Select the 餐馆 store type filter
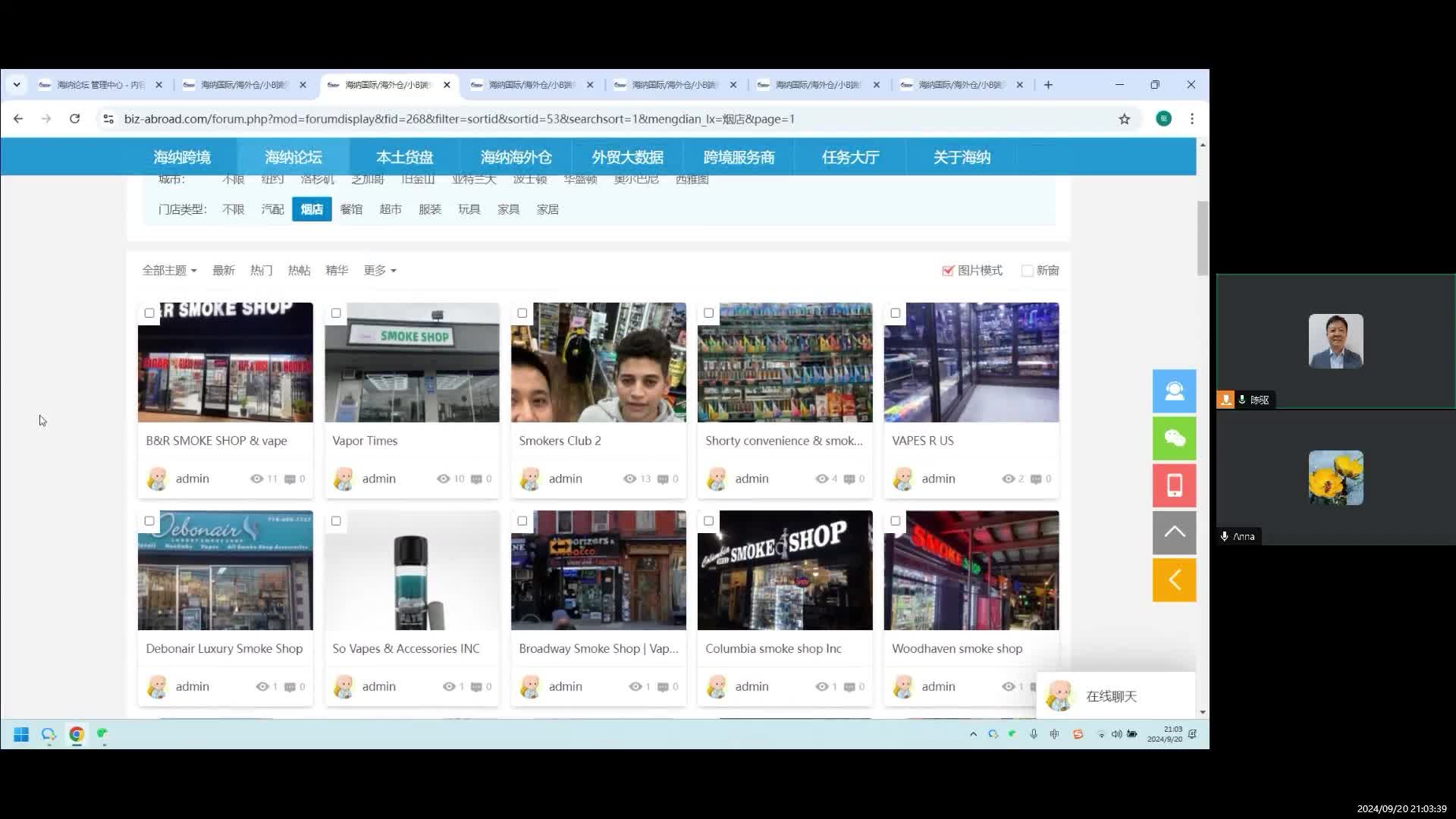This screenshot has width=1456, height=819. (x=351, y=209)
